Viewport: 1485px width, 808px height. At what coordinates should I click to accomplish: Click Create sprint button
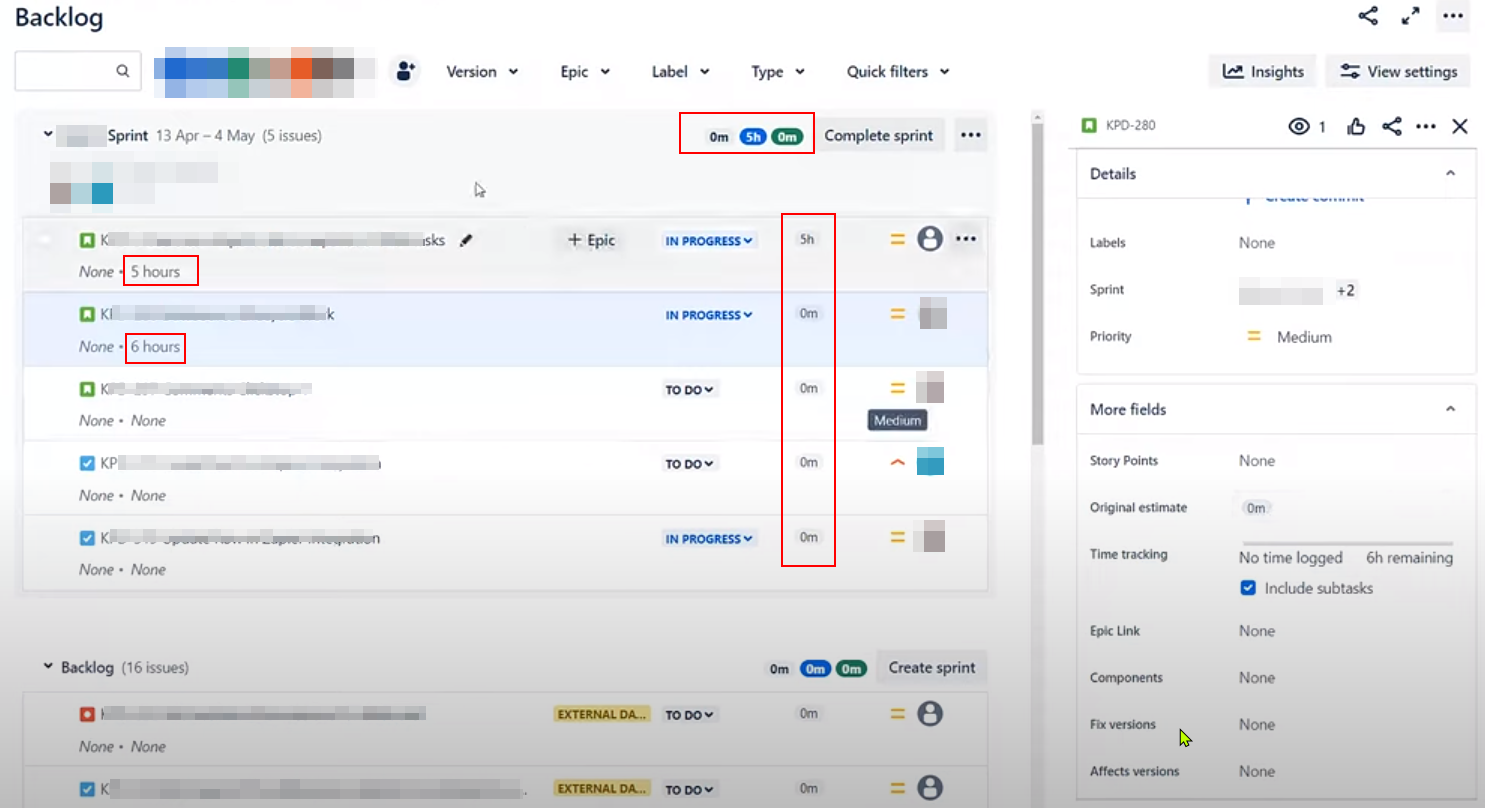[932, 667]
